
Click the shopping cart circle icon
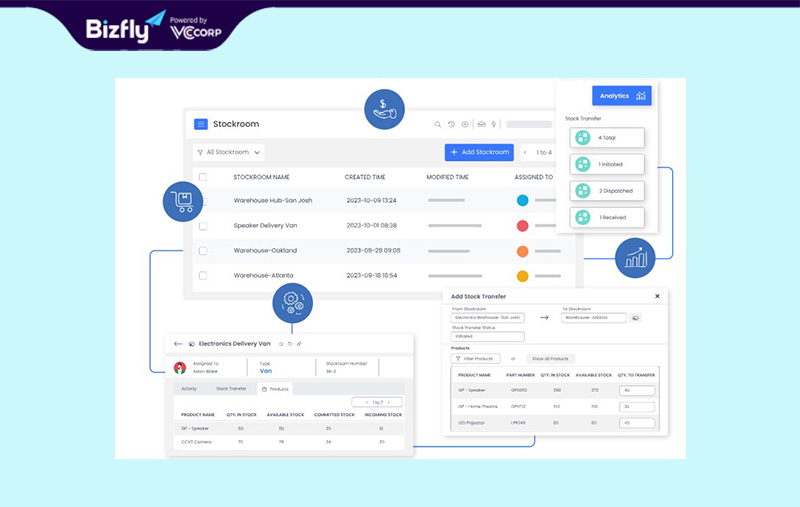182,201
